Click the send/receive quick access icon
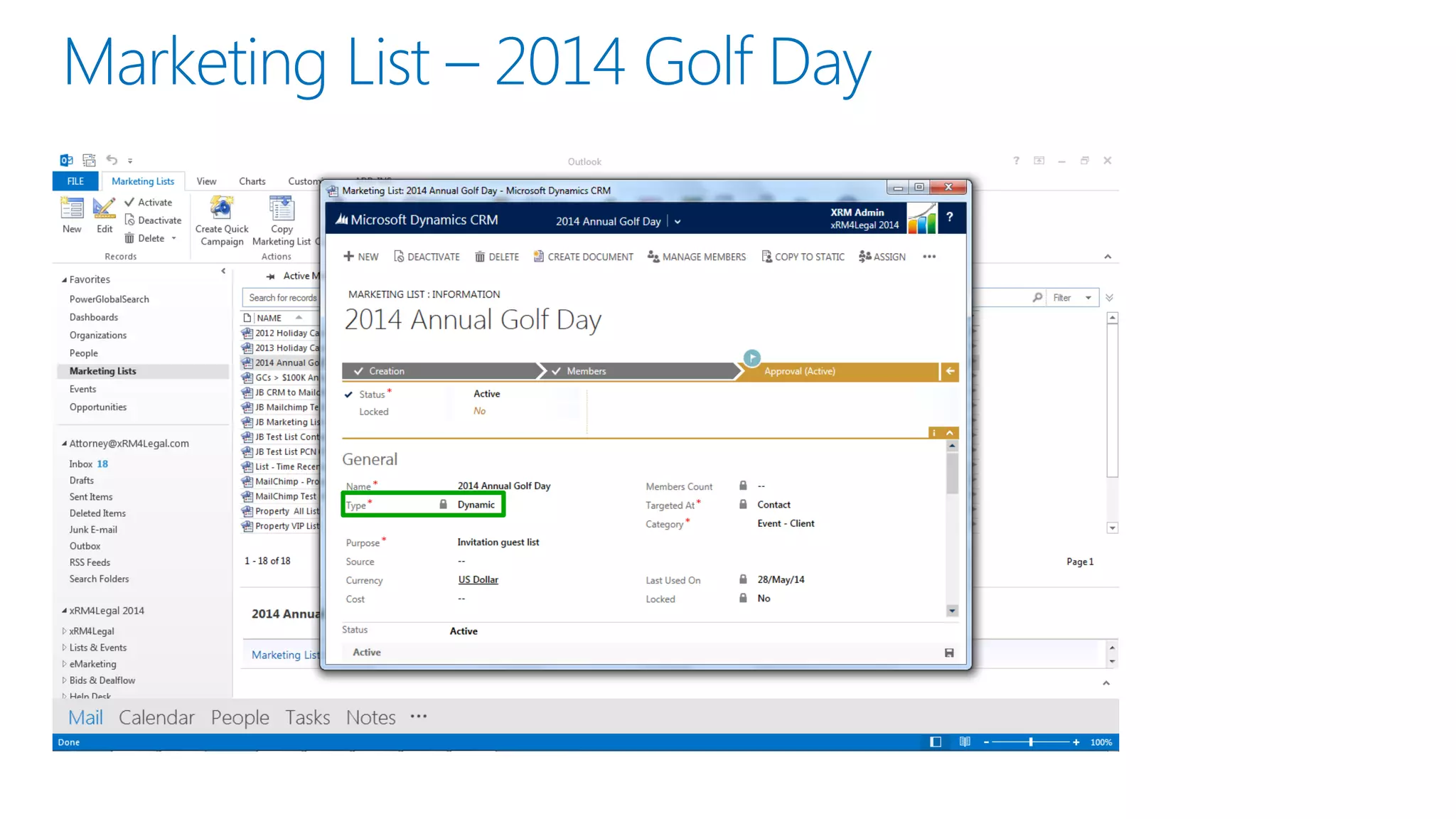Viewport: 1456px width, 819px height. click(x=89, y=160)
